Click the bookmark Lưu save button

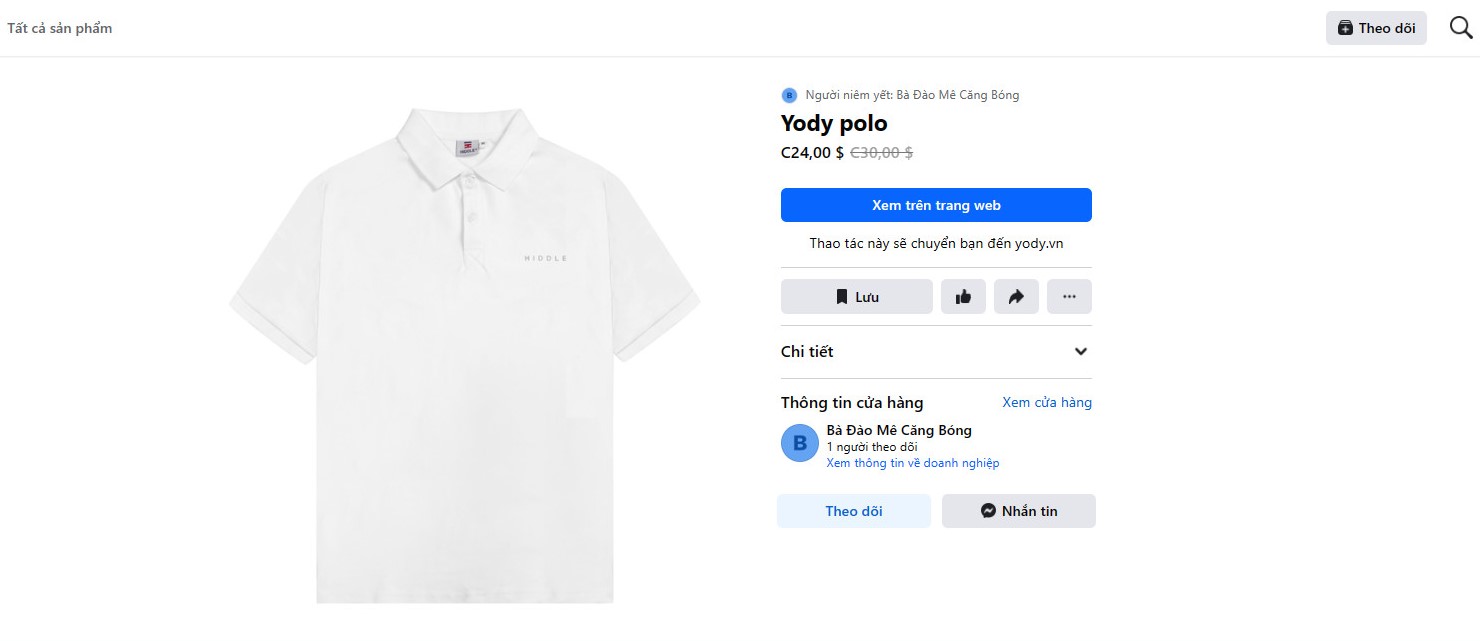pos(856,297)
